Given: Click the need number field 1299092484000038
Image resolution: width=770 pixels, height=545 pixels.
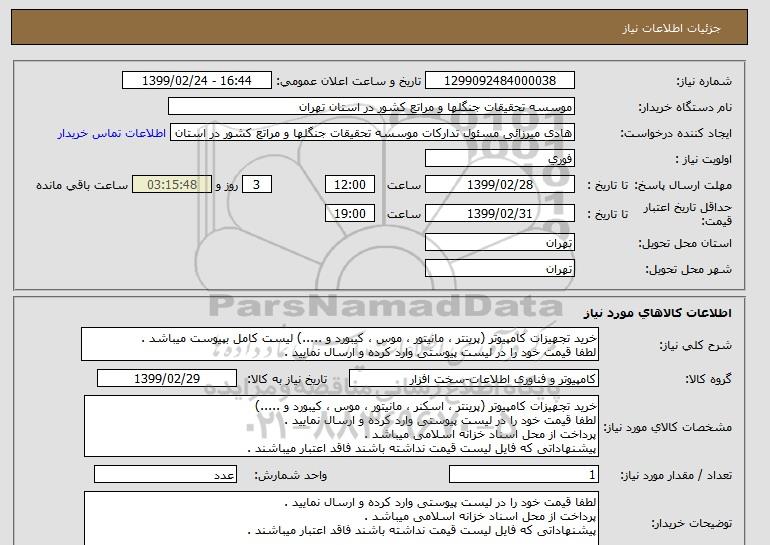Looking at the screenshot, I should click(x=500, y=81).
